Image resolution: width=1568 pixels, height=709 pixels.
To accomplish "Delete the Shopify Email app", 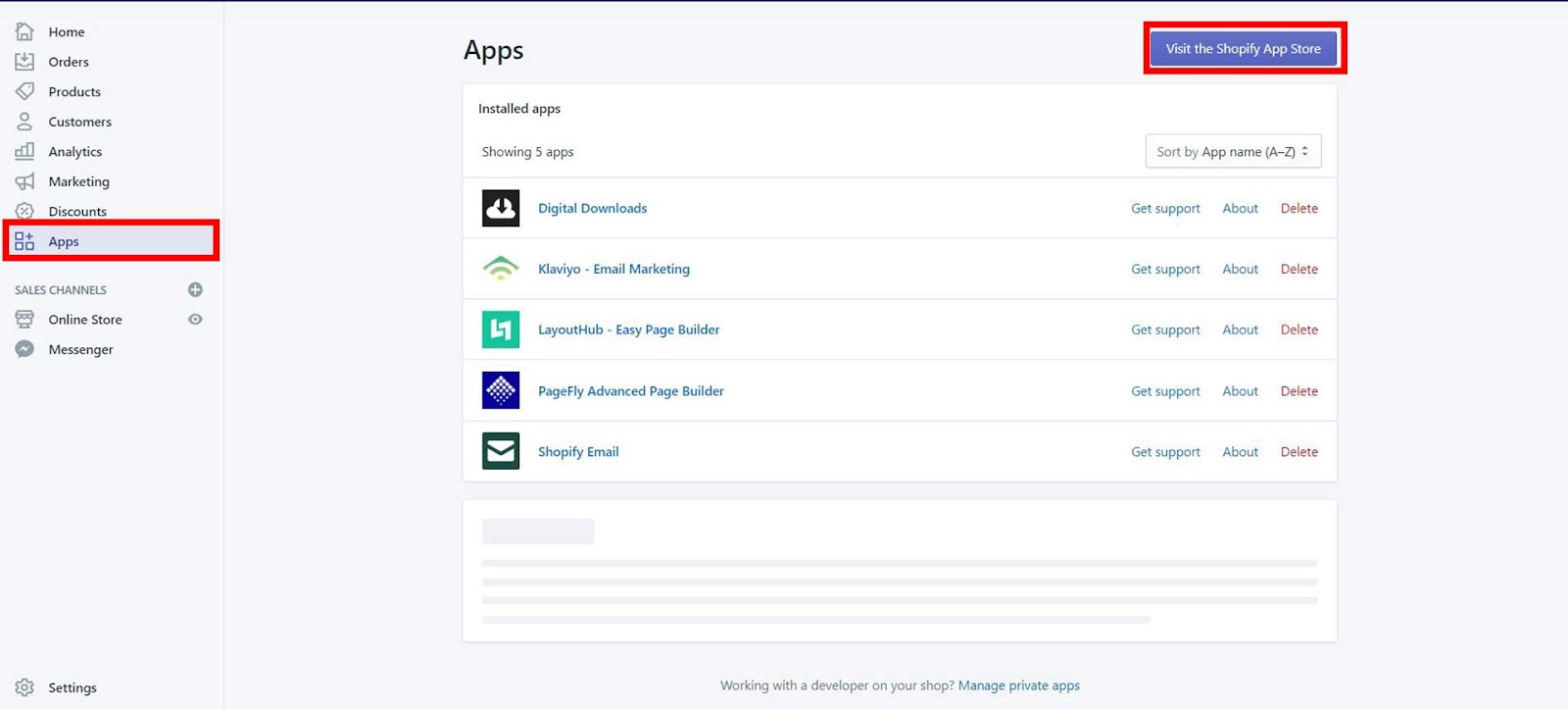I will [1298, 451].
